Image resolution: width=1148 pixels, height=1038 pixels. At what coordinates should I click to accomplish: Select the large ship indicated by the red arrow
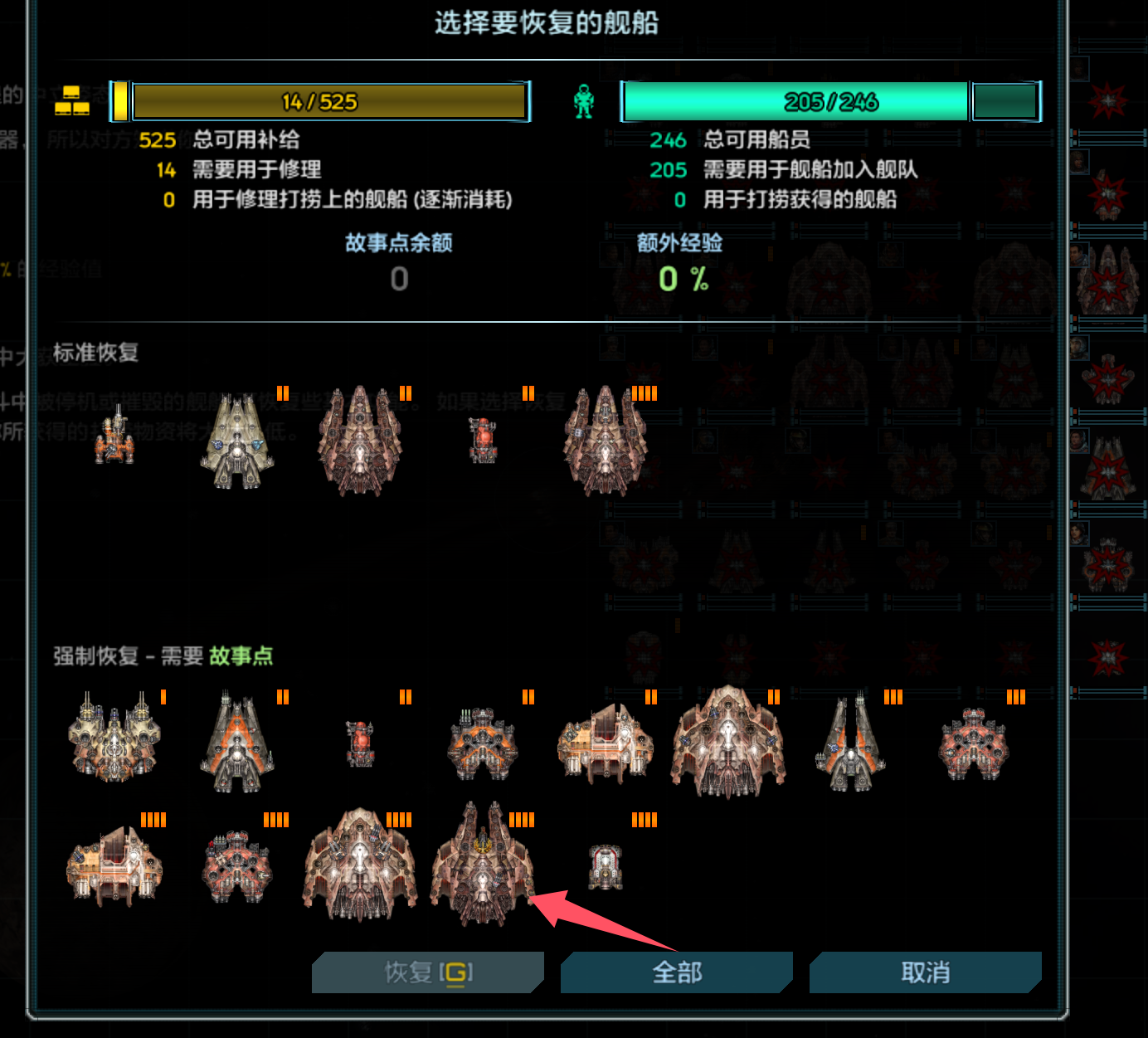point(483,865)
